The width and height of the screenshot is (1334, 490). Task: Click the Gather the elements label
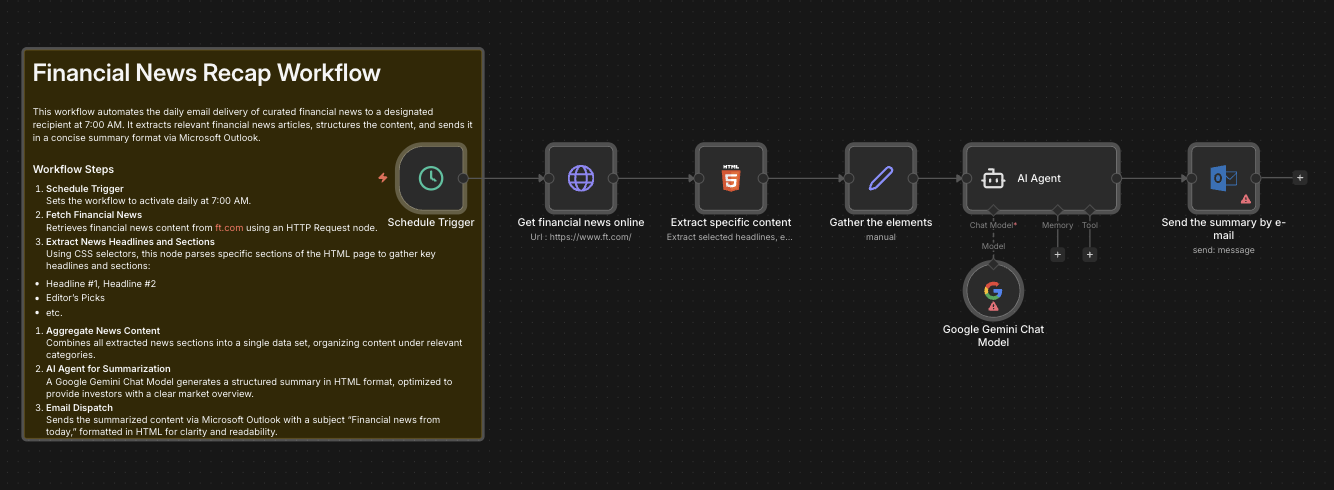tap(881, 222)
